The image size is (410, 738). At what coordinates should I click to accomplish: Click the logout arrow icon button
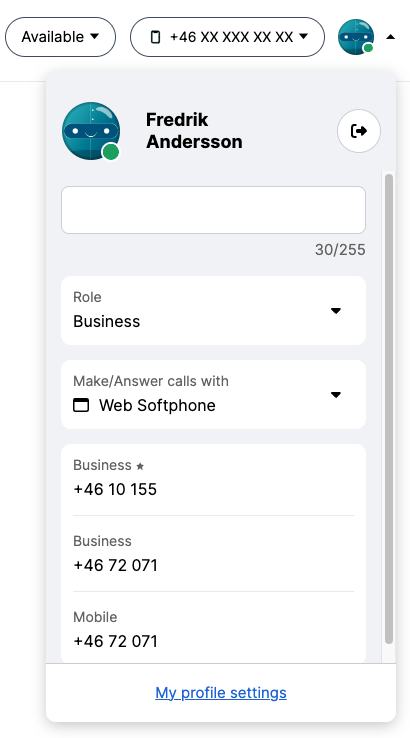pos(359,131)
